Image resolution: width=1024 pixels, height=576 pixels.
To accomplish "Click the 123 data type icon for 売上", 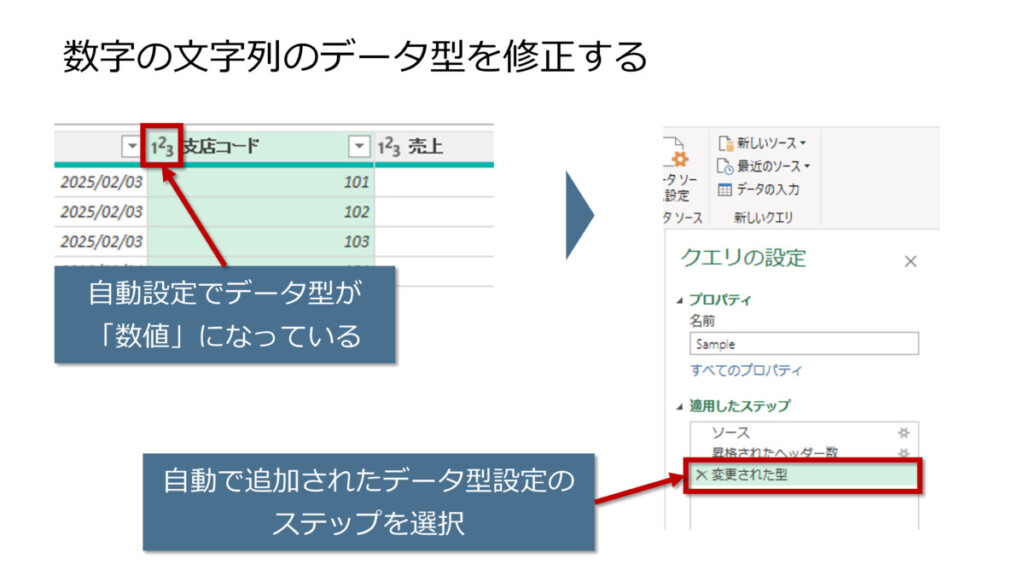I will [389, 147].
